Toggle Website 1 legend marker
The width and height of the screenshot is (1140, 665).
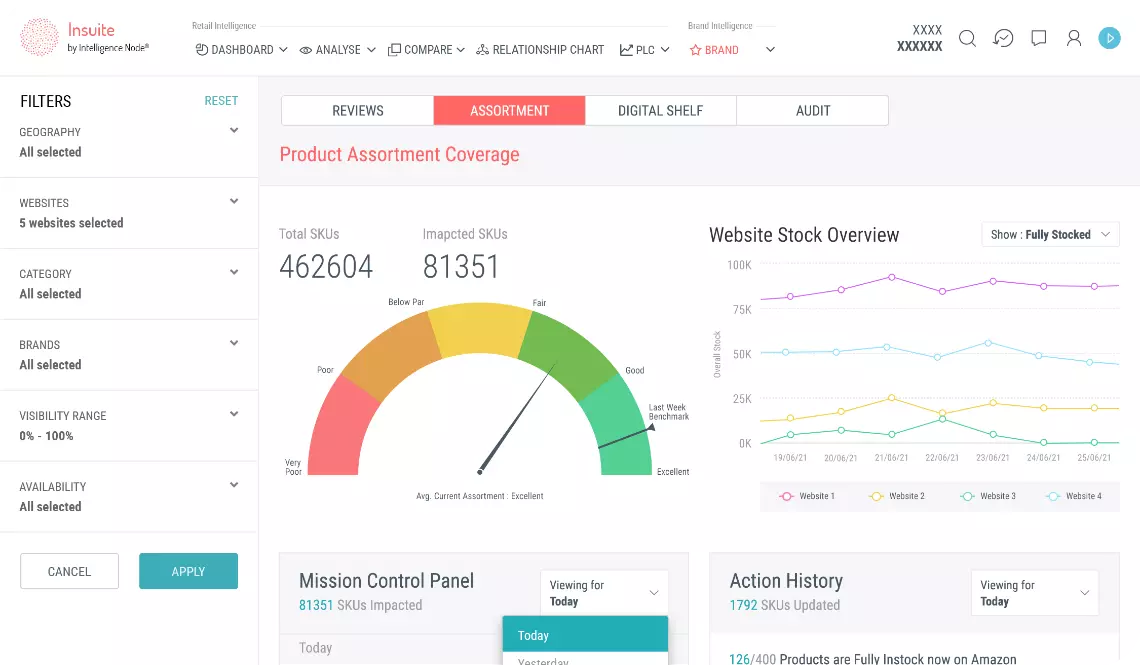click(786, 496)
